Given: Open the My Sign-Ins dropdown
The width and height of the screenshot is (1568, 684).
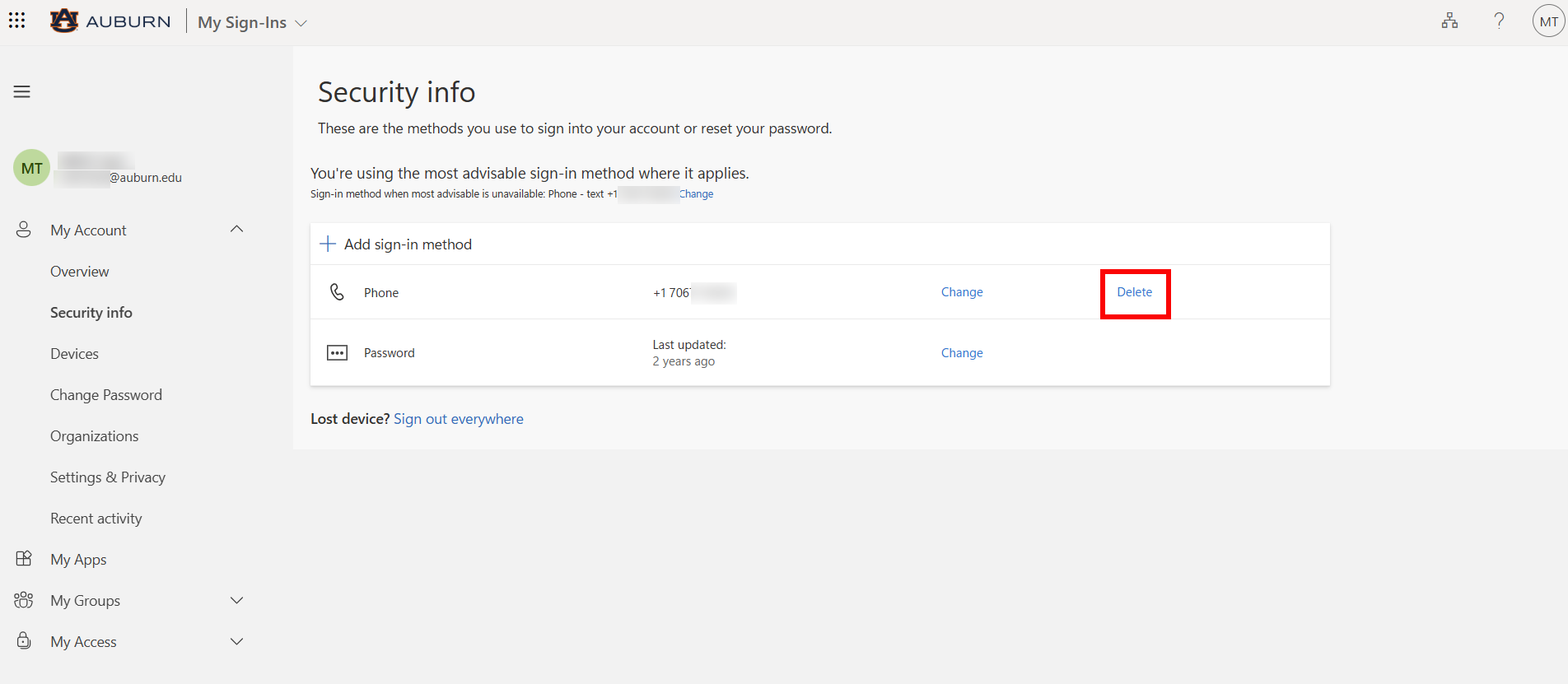Looking at the screenshot, I should (252, 23).
